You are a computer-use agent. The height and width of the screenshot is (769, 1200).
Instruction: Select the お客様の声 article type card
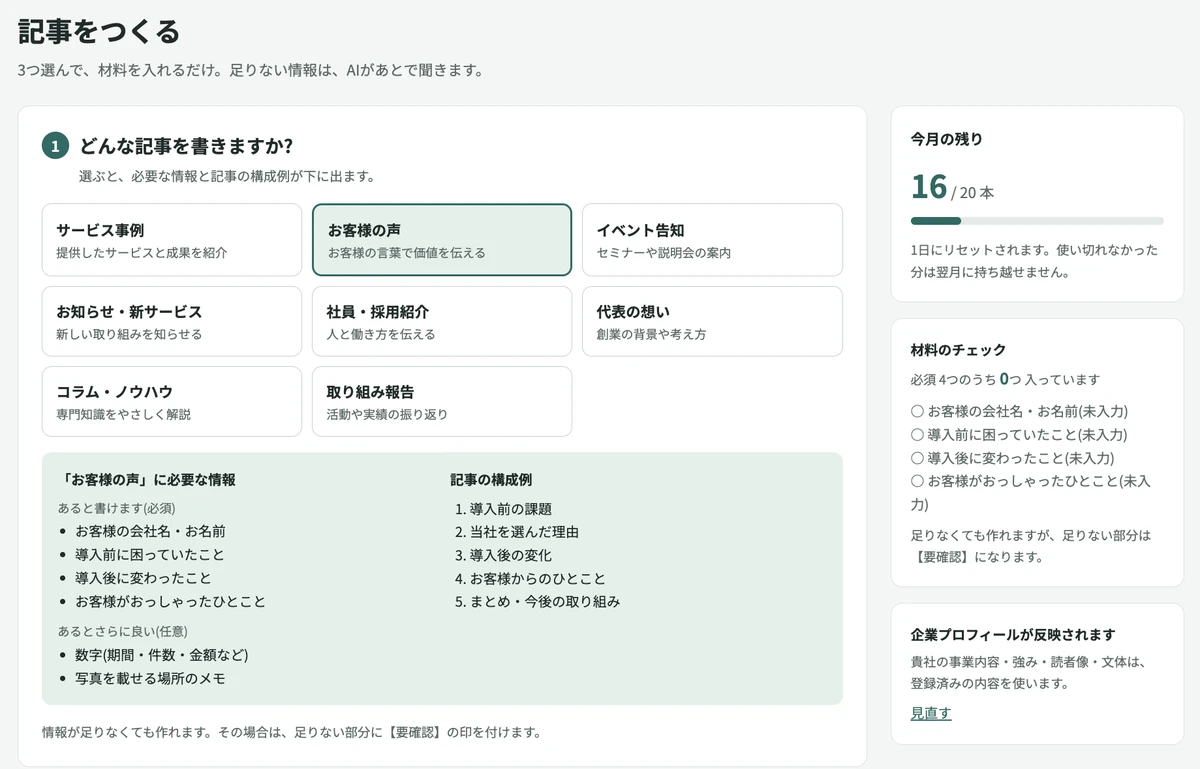pyautogui.click(x=442, y=240)
